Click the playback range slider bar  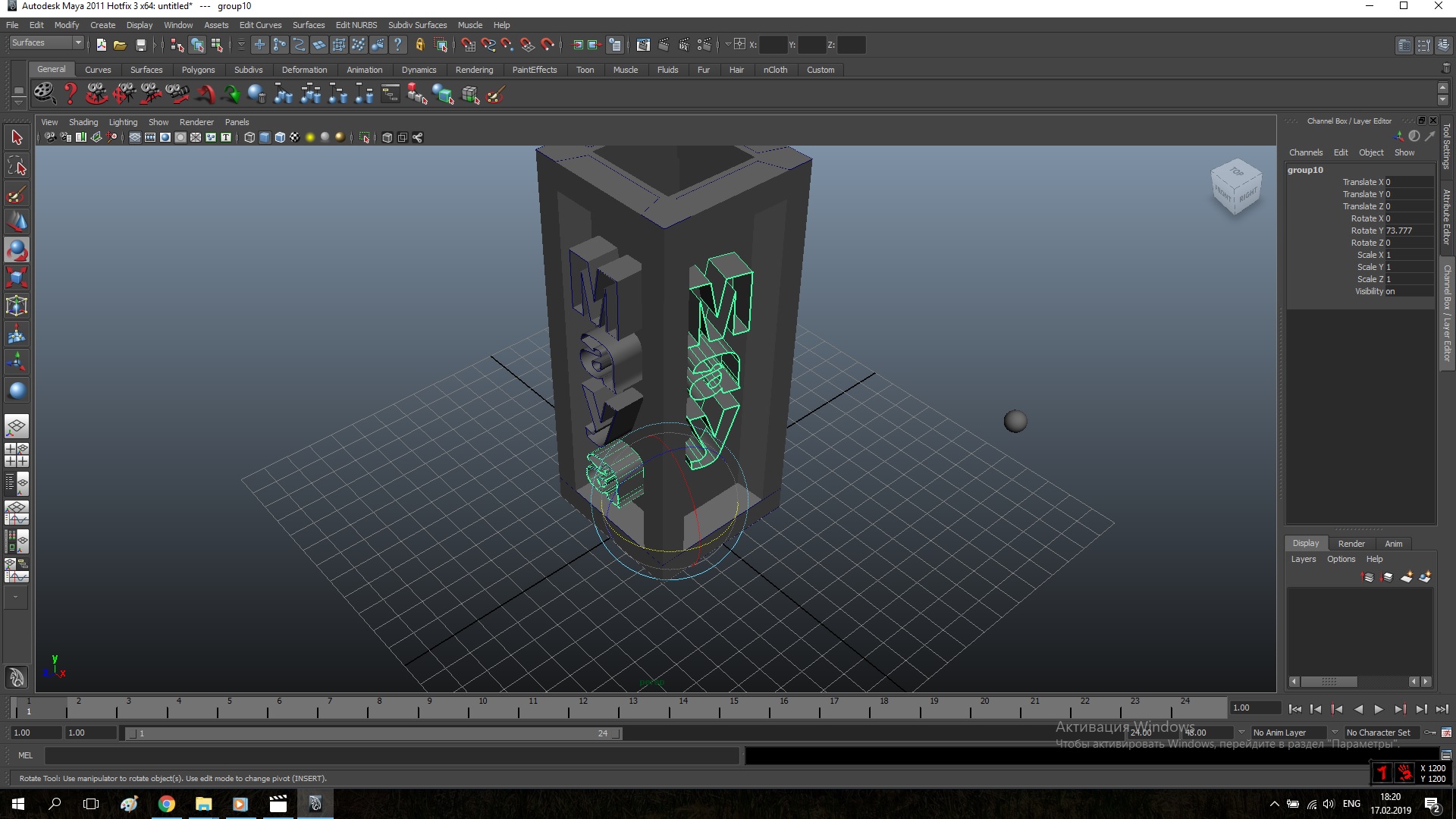coord(373,733)
